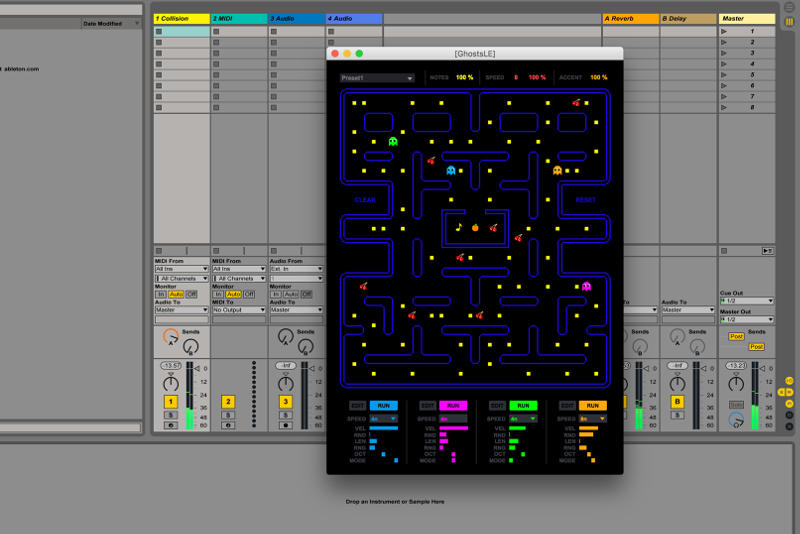Click CLEAR in the maze
This screenshot has width=800, height=534.
(365, 200)
